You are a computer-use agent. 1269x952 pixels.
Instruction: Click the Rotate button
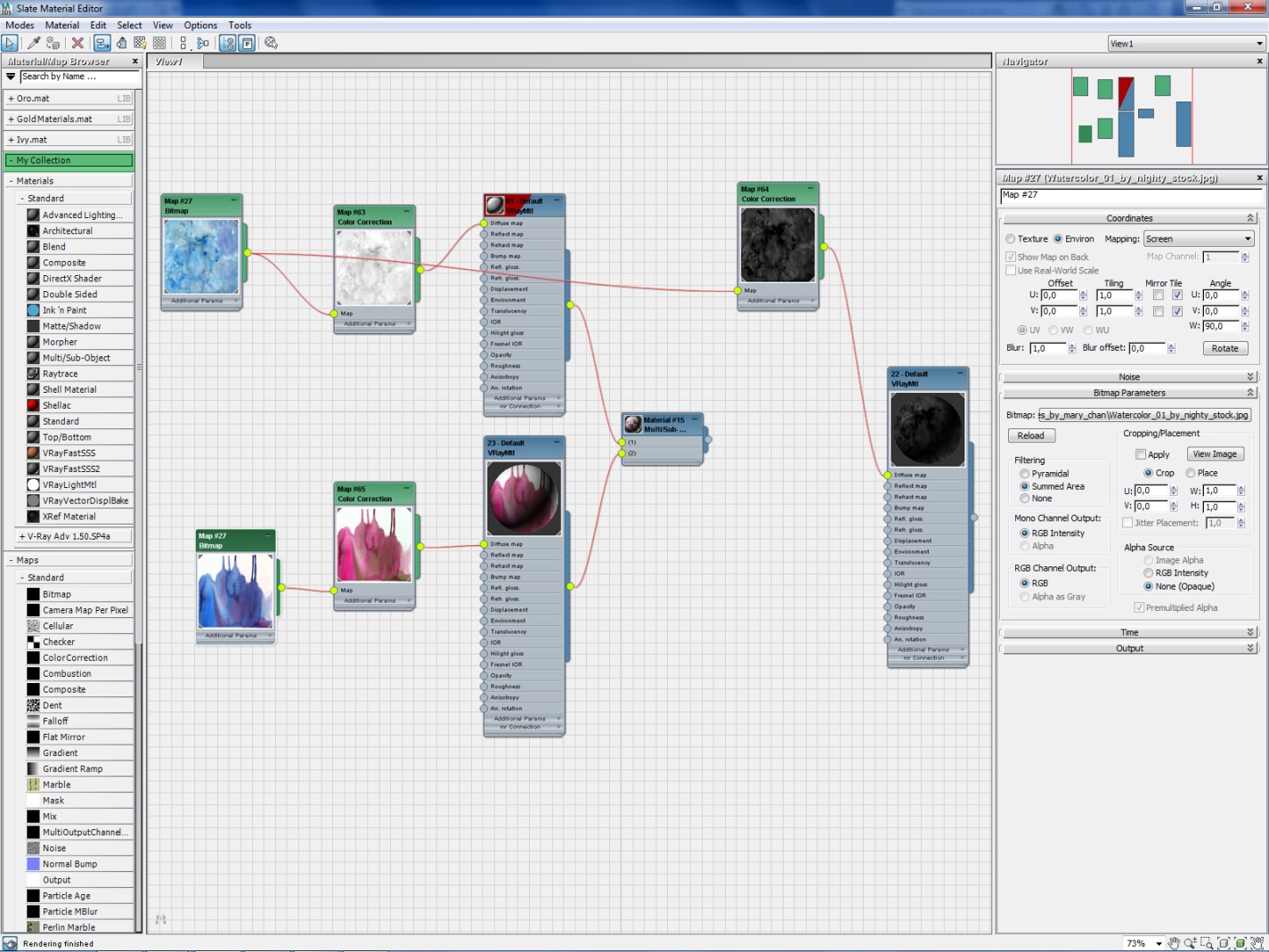point(1225,348)
